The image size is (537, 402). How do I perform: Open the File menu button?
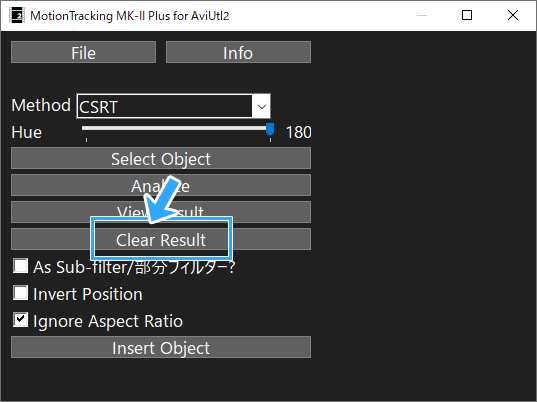[84, 52]
